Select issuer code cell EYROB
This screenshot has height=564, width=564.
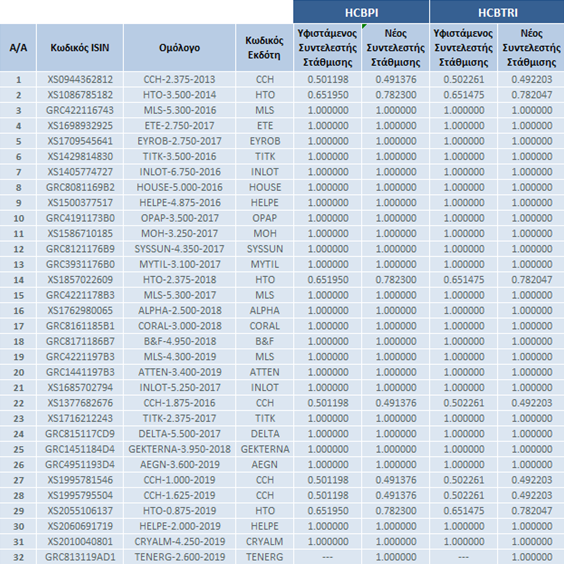point(264,141)
